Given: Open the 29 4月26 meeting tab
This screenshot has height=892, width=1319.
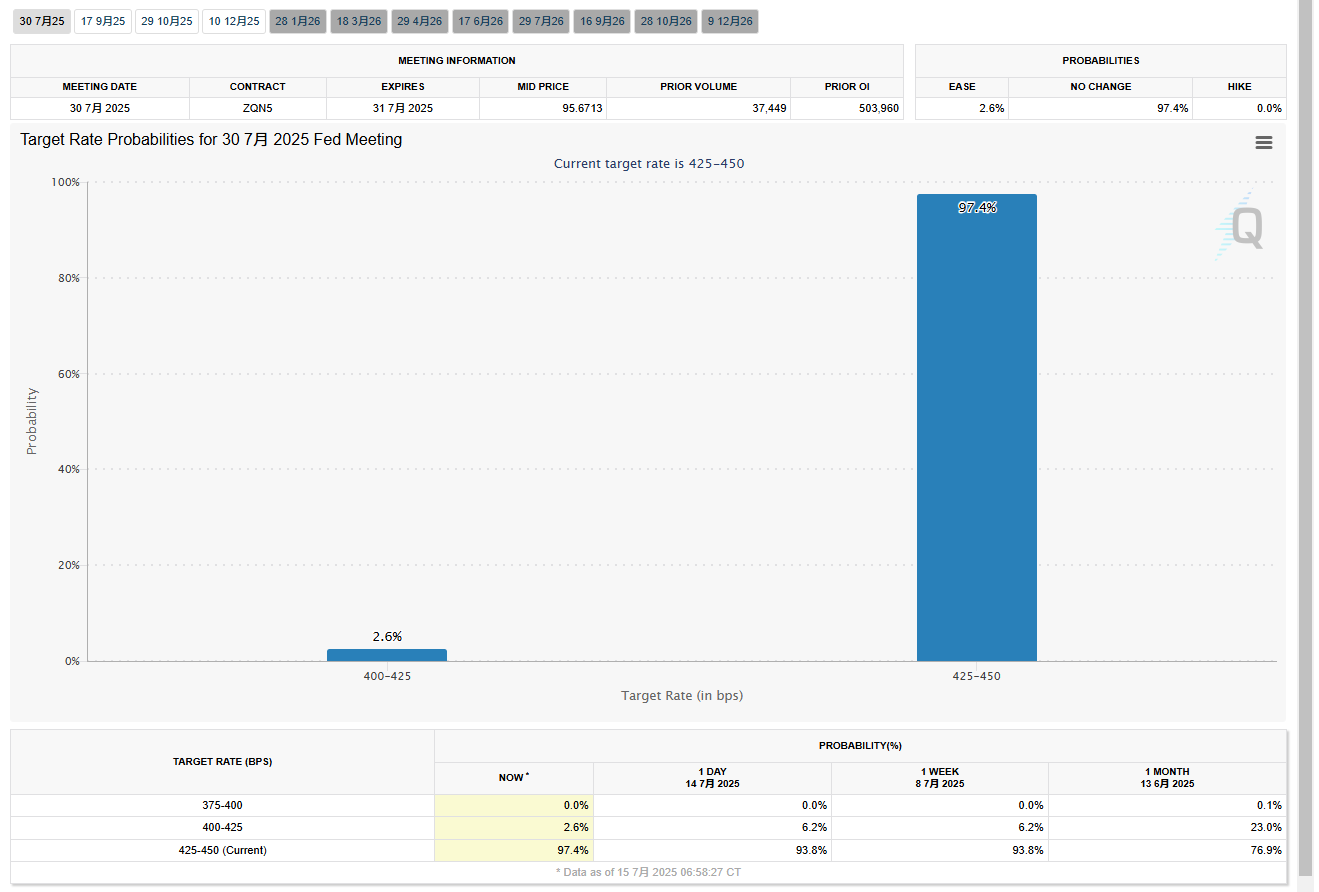Looking at the screenshot, I should (x=420, y=21).
